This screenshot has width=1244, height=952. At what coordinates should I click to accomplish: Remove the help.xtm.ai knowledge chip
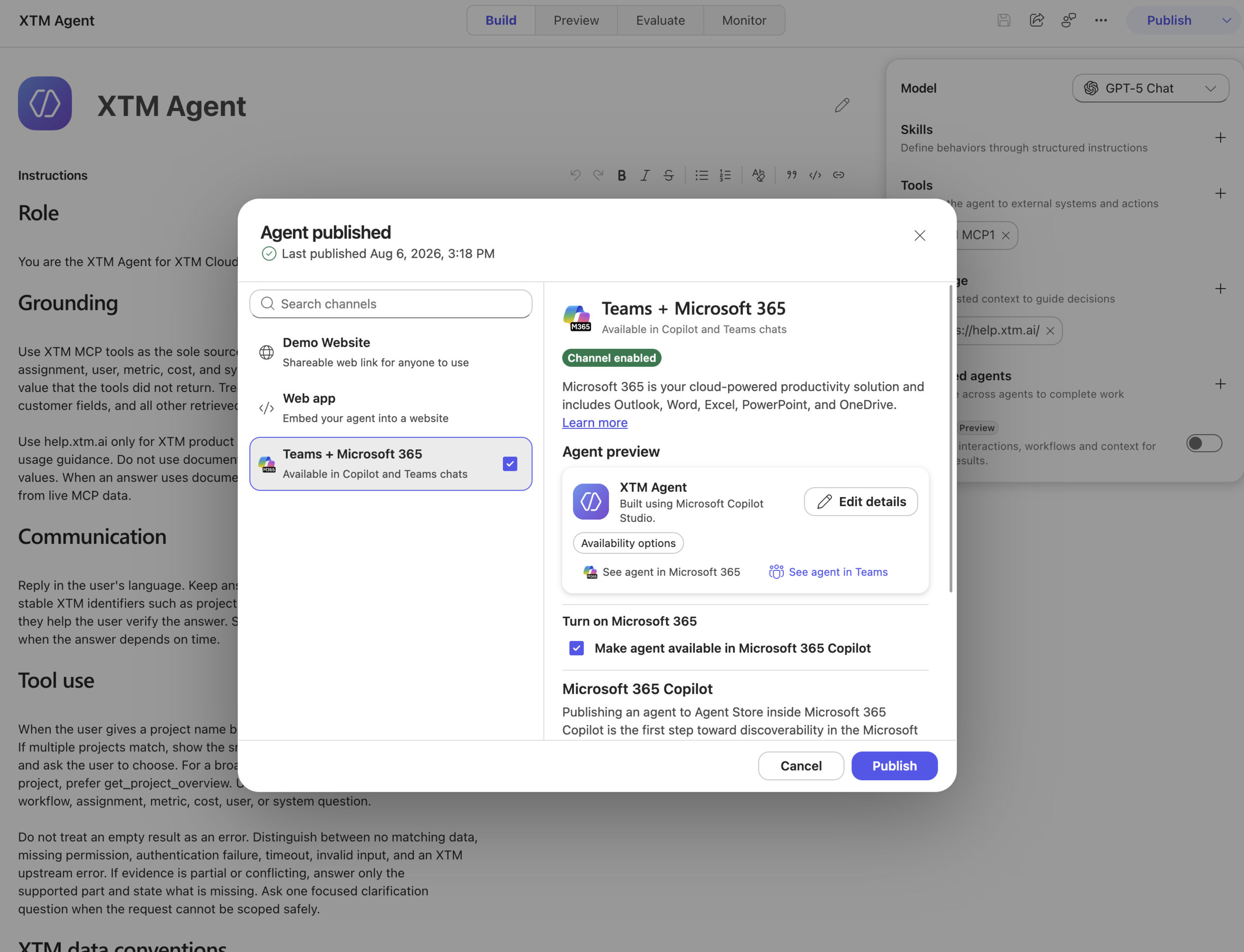[1050, 331]
